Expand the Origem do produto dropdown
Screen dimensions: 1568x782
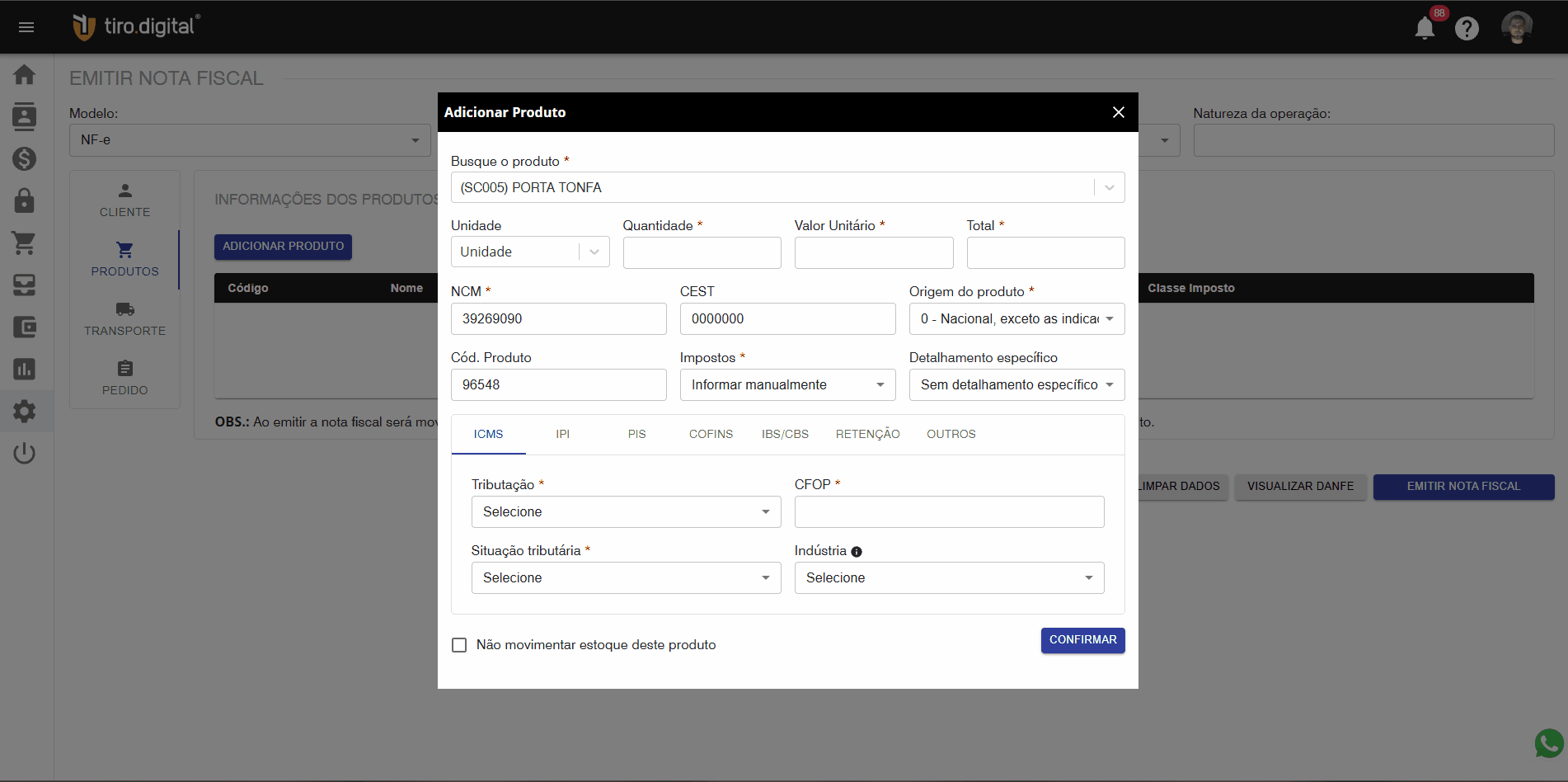[x=1016, y=318]
